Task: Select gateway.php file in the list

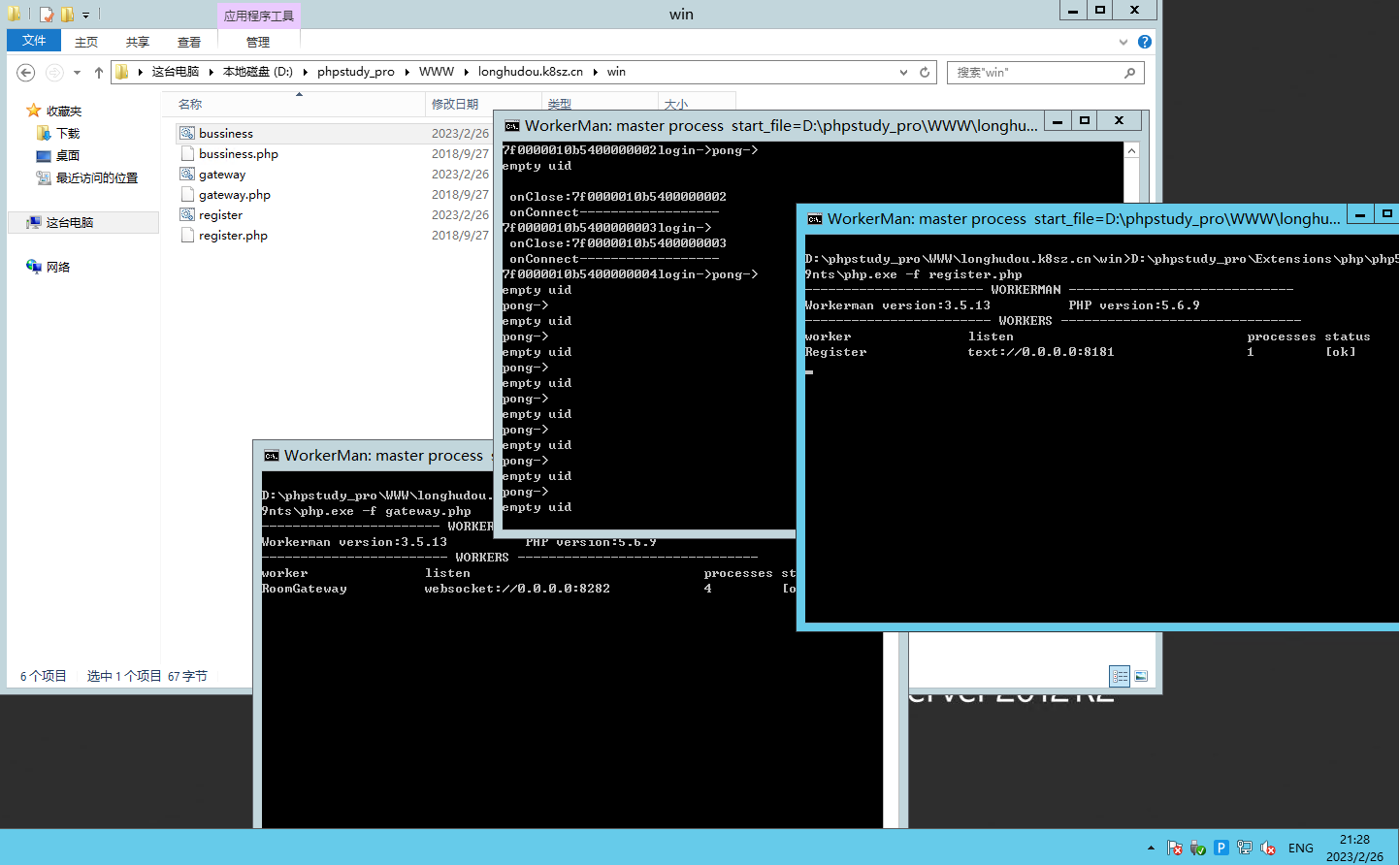Action: point(235,195)
